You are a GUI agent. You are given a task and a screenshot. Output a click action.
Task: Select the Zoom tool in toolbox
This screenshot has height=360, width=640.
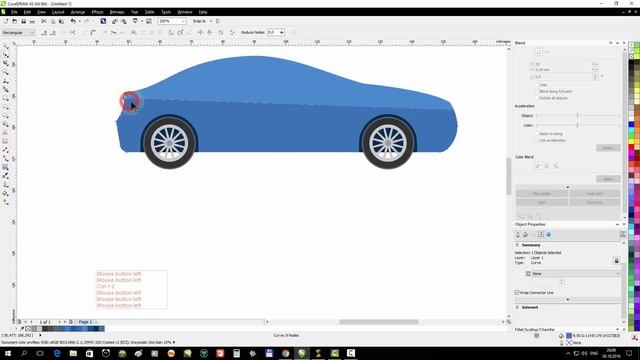pos(6,72)
